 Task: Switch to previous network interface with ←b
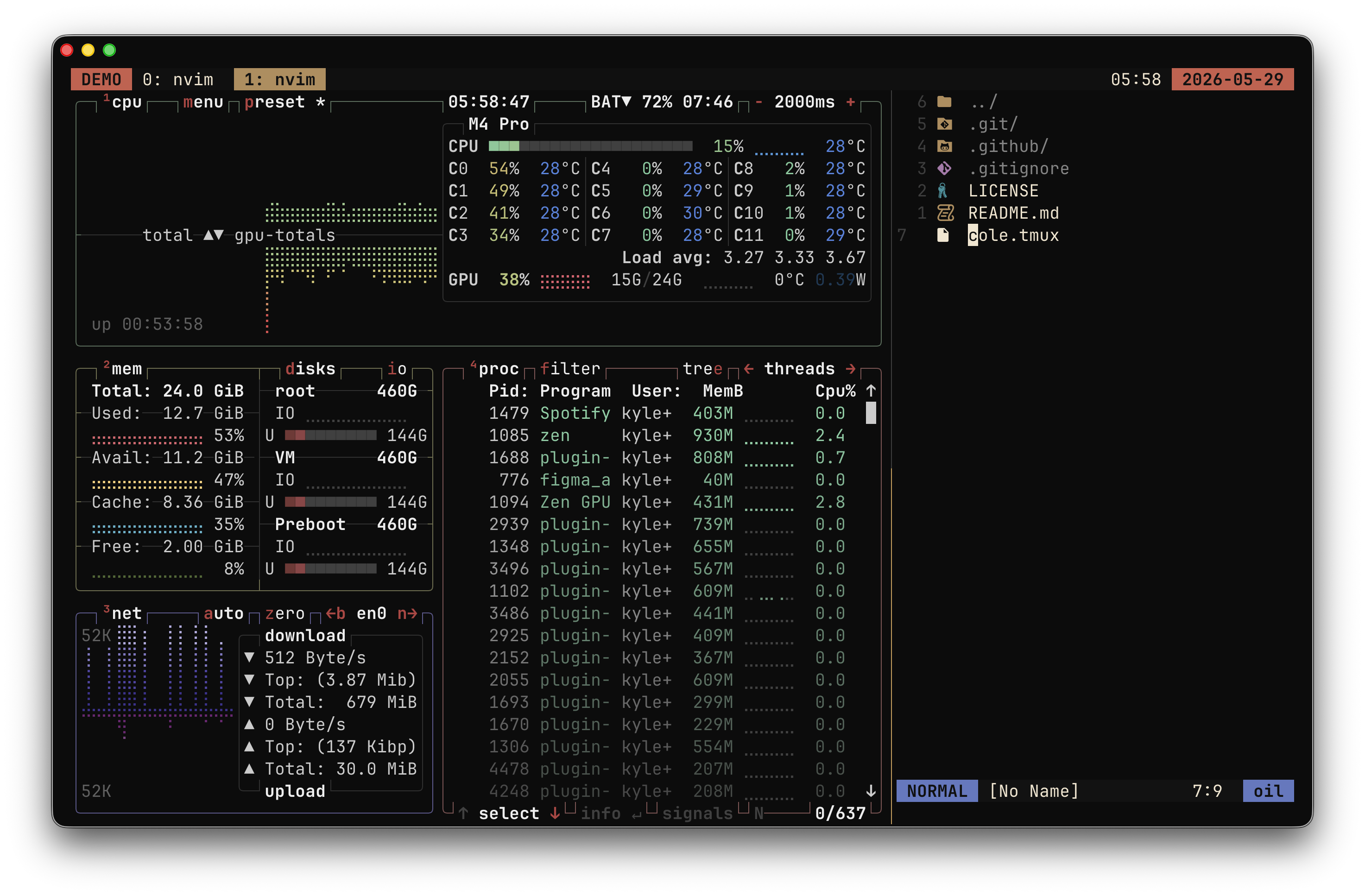335,614
